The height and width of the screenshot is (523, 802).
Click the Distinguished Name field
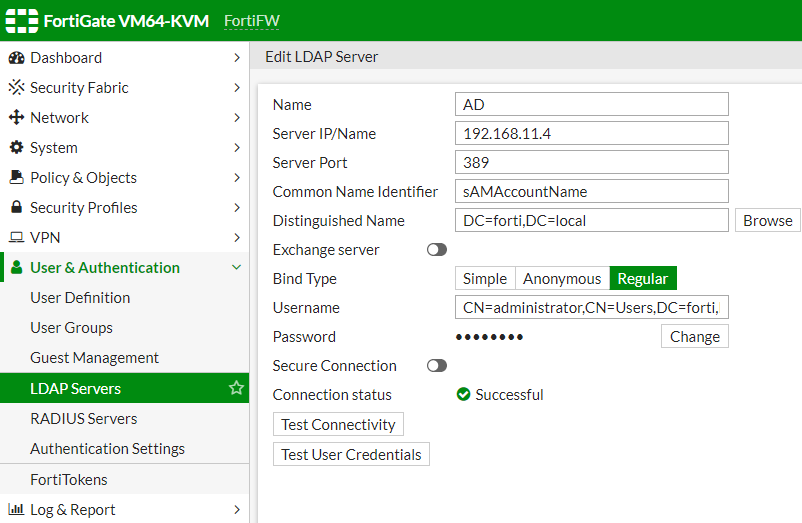[x=592, y=220]
